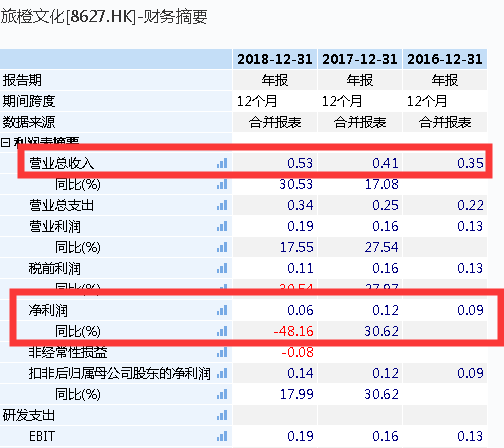Click the 营业总收入 row label
Screen dimensions: 504x448
point(62,163)
